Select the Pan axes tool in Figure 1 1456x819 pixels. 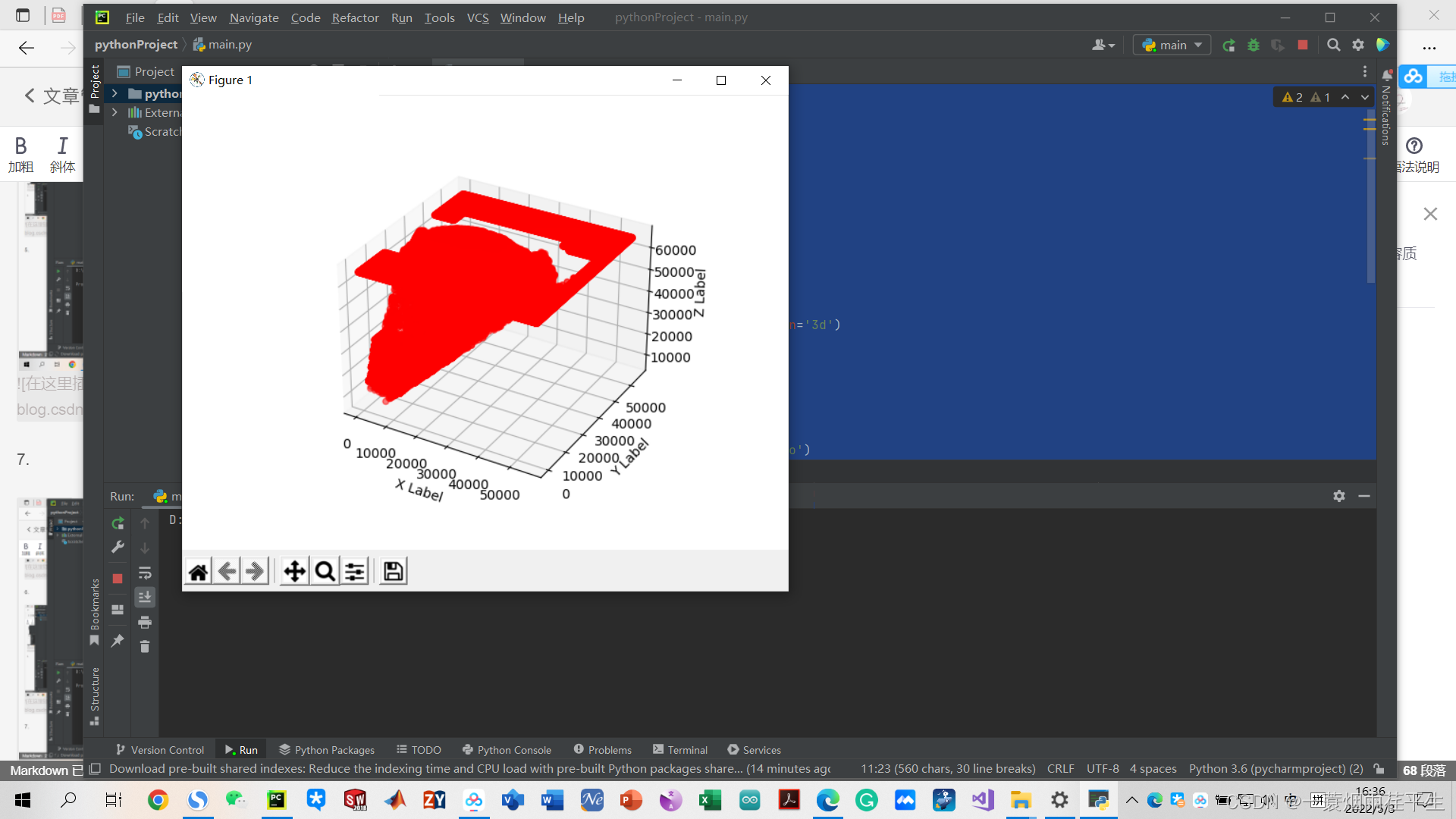294,571
